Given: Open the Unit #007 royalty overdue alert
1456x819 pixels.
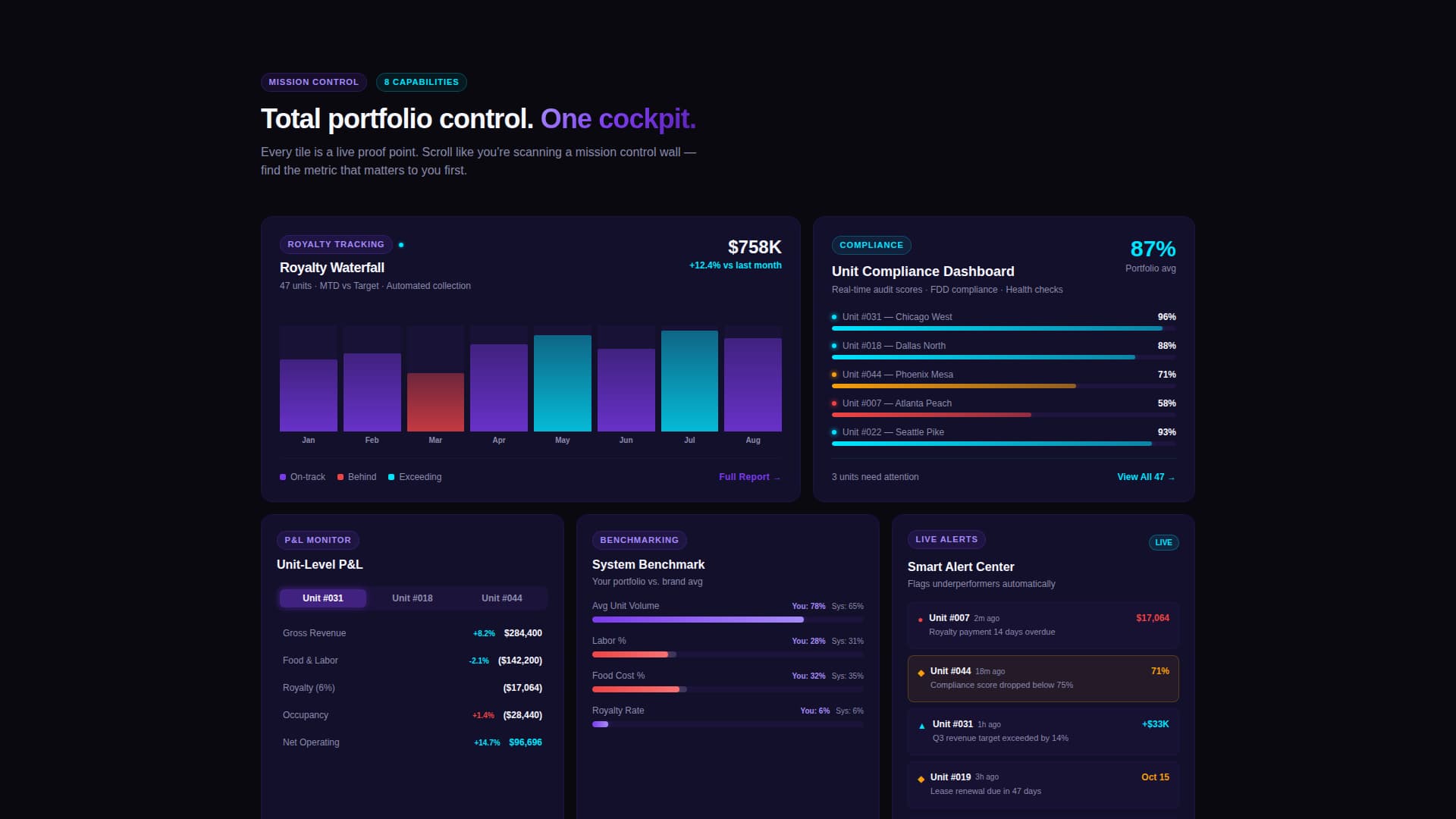Looking at the screenshot, I should click(x=1043, y=625).
